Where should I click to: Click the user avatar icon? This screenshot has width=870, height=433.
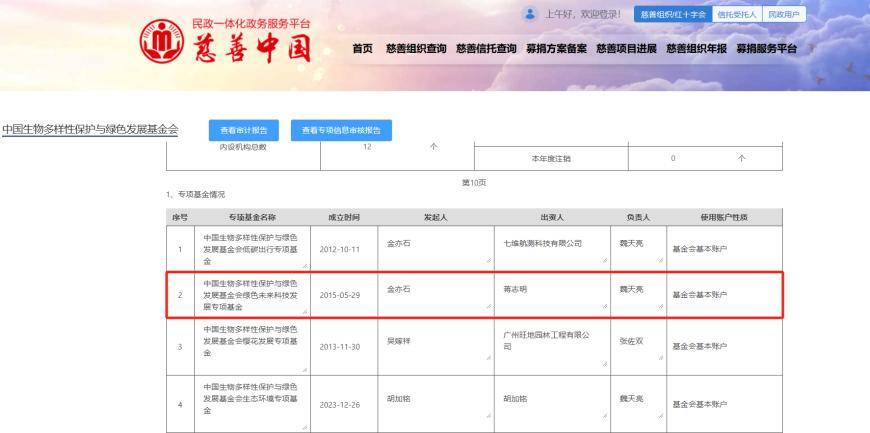pos(530,14)
